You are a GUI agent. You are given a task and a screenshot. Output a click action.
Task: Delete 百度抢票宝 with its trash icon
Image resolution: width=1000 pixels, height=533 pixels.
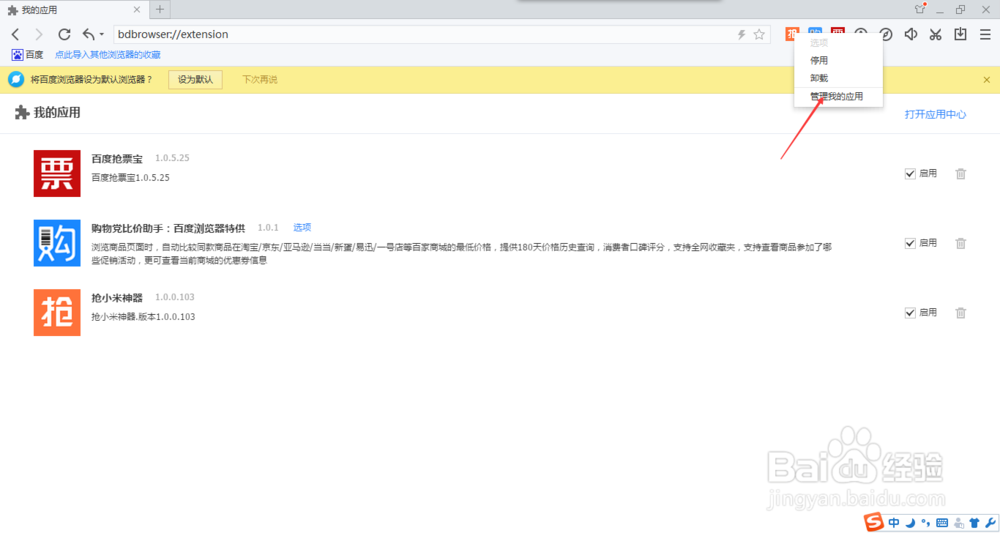pos(960,173)
